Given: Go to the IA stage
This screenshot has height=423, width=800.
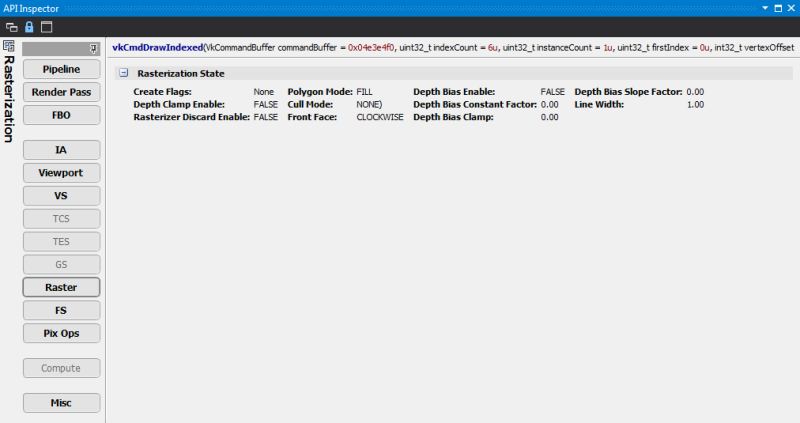Looking at the screenshot, I should point(61,150).
